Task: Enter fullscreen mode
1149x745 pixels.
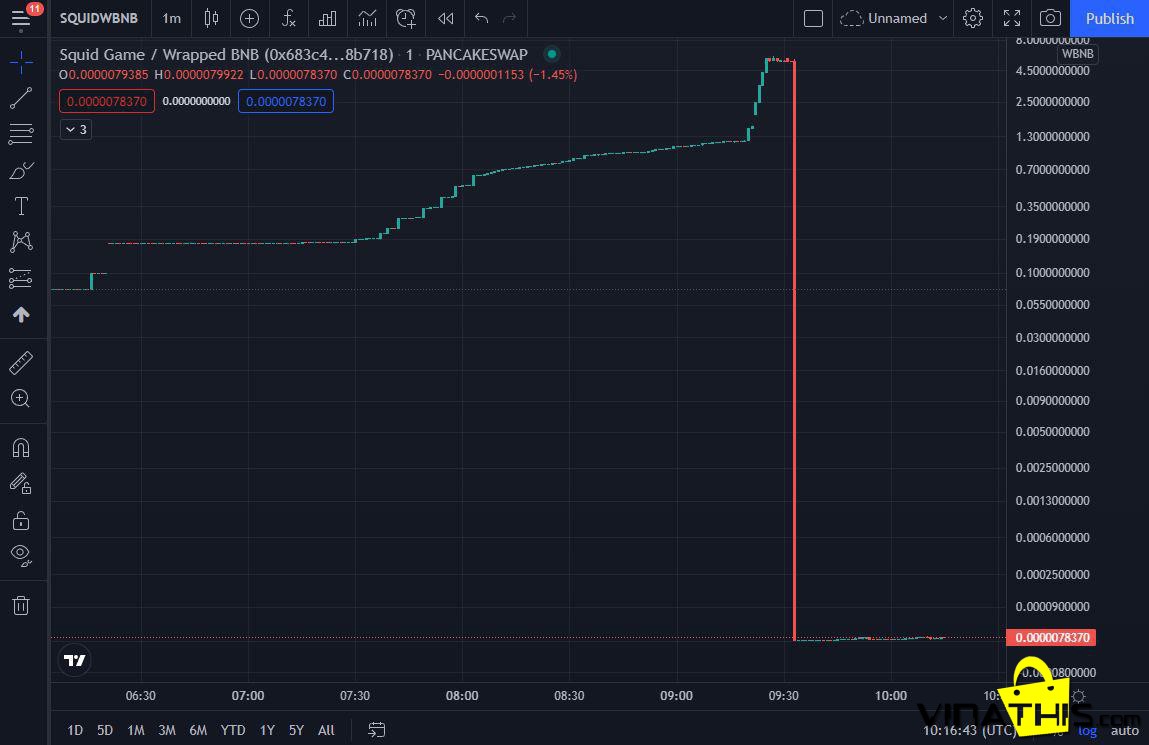Action: [x=1012, y=18]
